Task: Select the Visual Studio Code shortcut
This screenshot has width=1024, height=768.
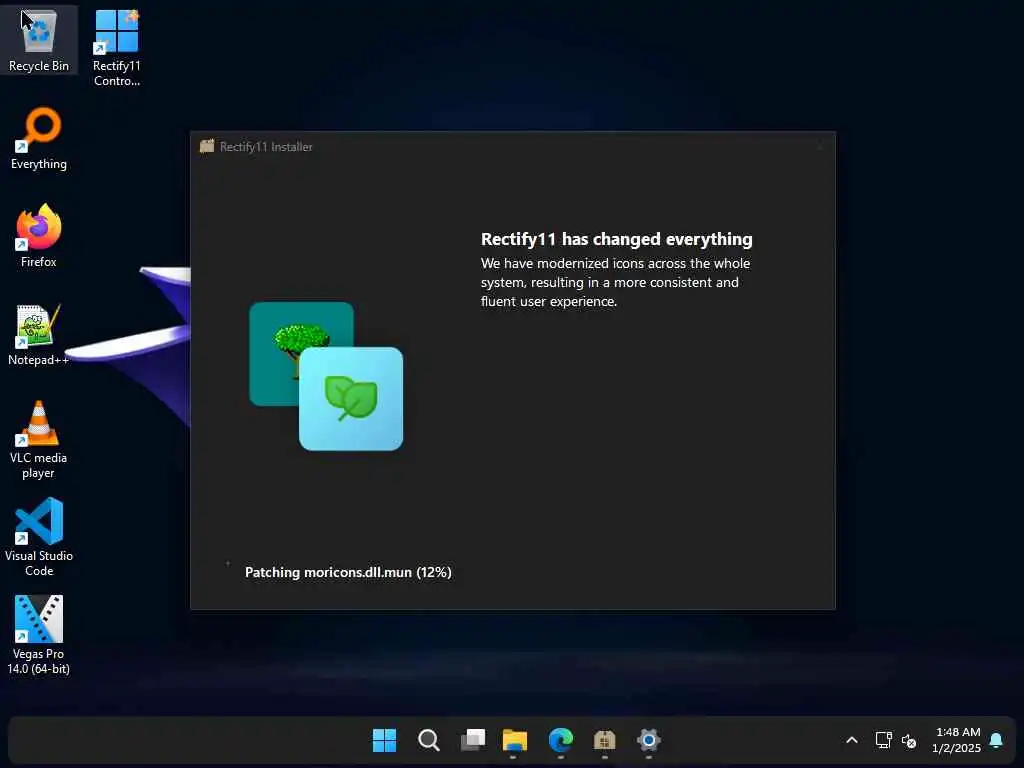Action: point(39,537)
